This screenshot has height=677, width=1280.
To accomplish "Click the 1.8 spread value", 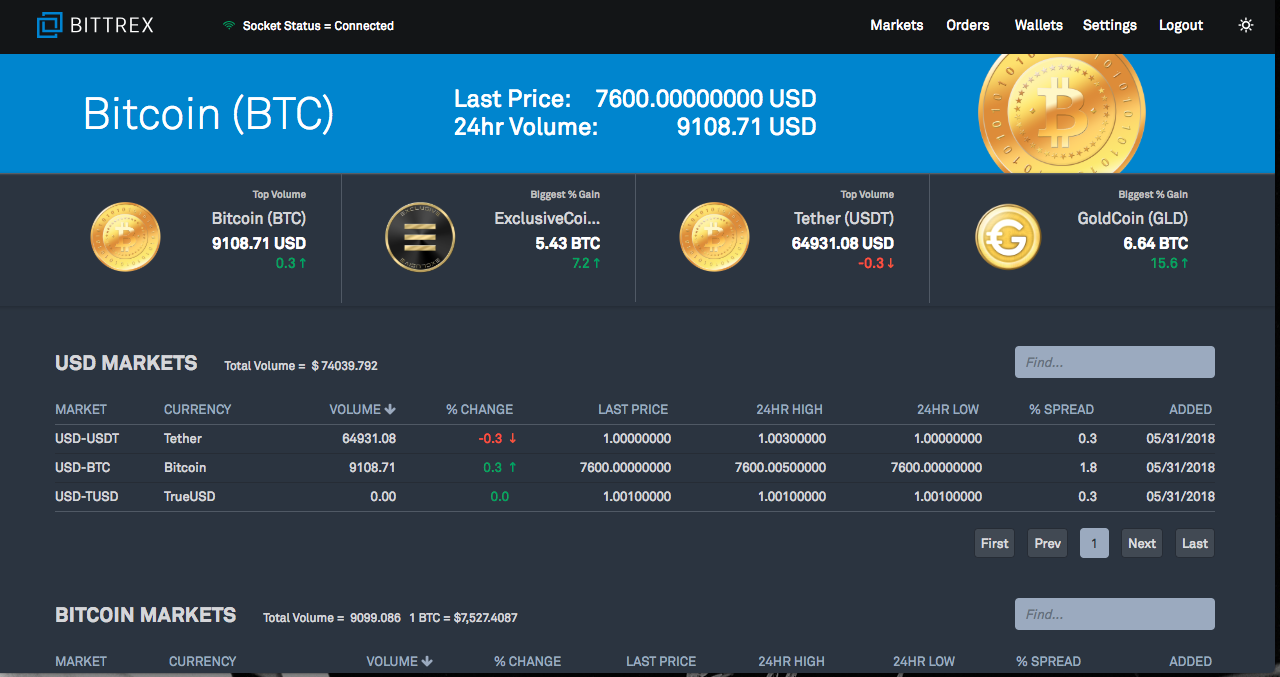I will (x=1088, y=467).
